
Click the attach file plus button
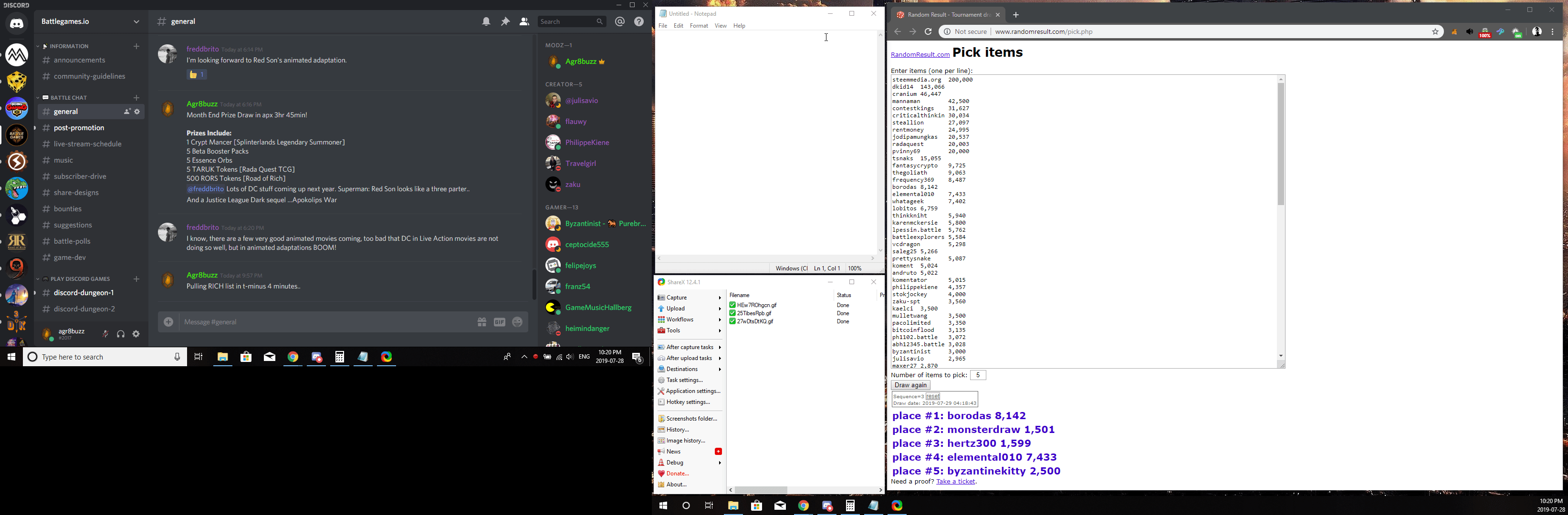pyautogui.click(x=168, y=322)
